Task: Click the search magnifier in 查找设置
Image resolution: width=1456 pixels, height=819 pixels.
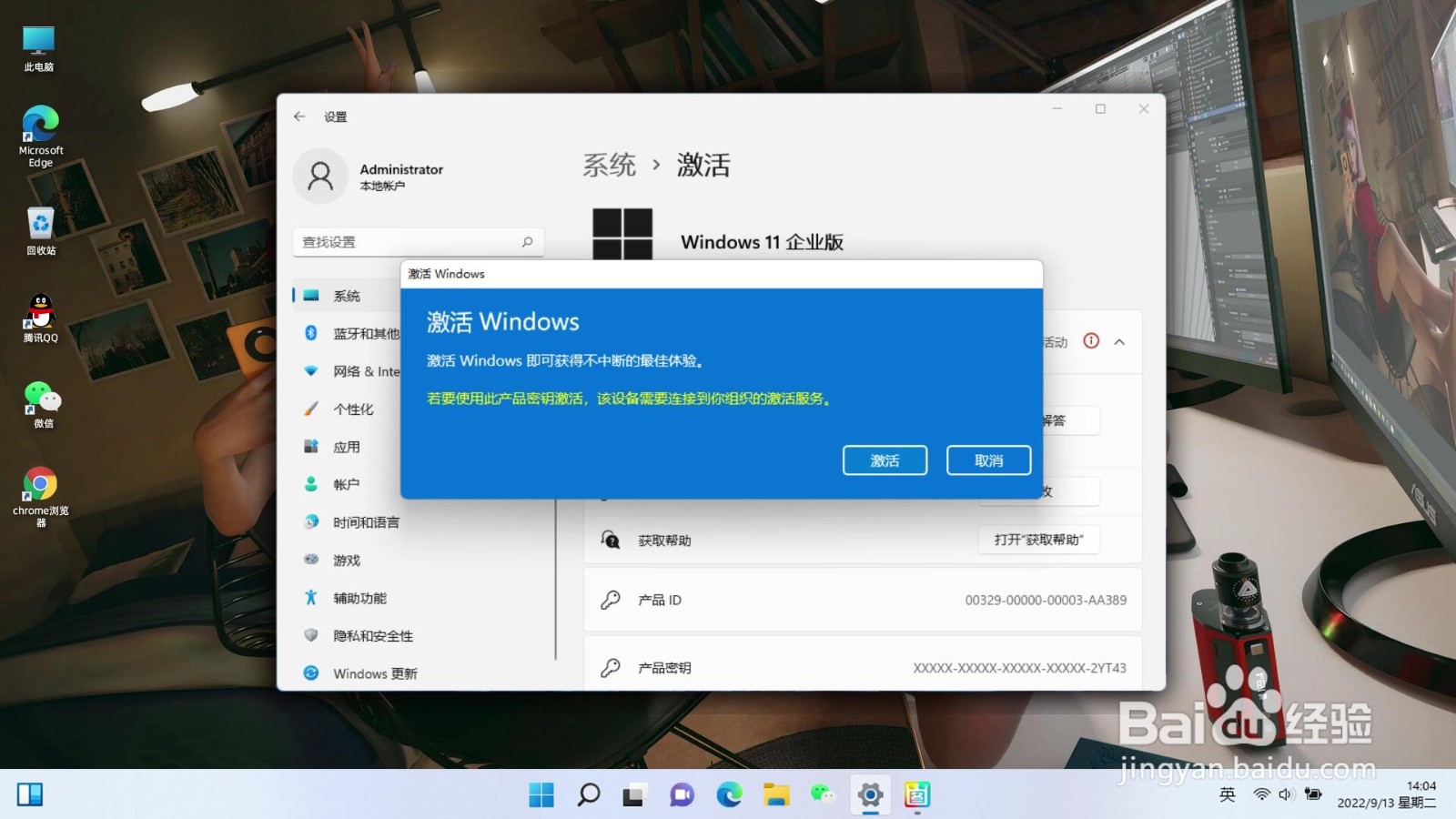Action: pos(527,242)
